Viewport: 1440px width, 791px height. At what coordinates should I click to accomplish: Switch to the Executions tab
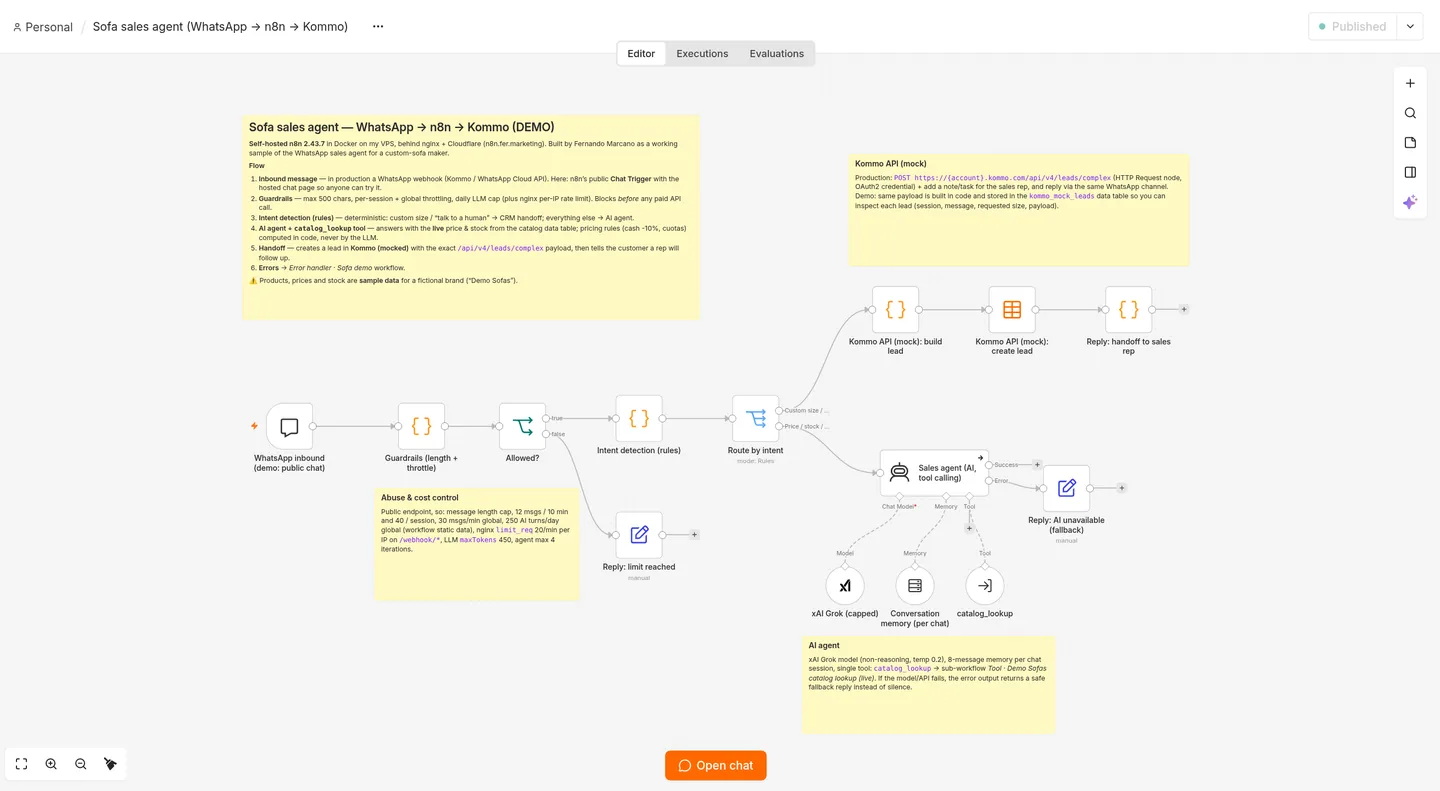tap(702, 53)
